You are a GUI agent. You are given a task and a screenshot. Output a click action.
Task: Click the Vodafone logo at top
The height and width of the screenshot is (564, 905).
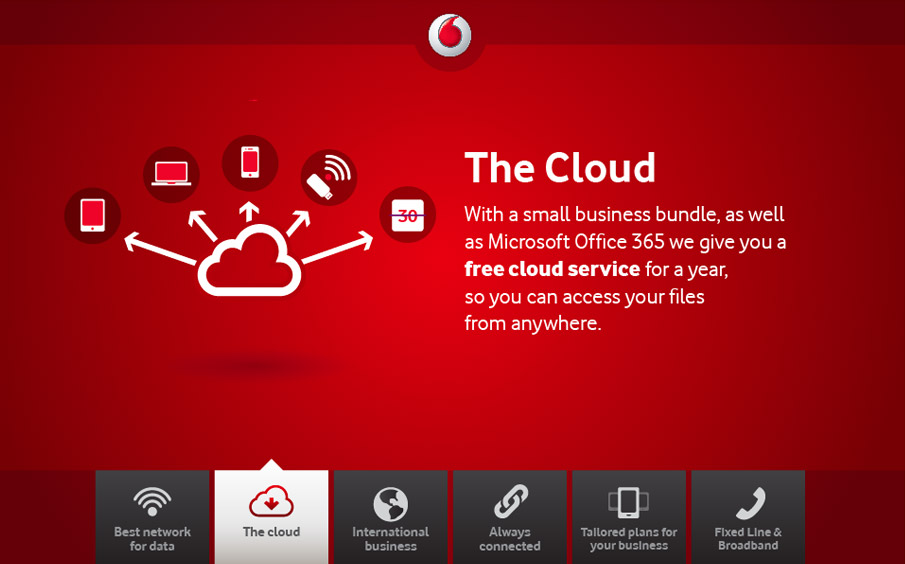pos(450,36)
